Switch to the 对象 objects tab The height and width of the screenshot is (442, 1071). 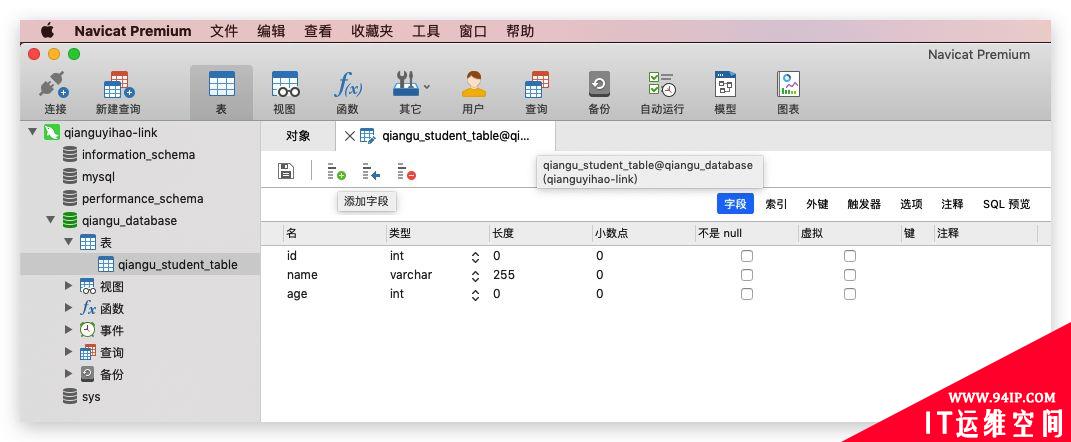click(298, 136)
